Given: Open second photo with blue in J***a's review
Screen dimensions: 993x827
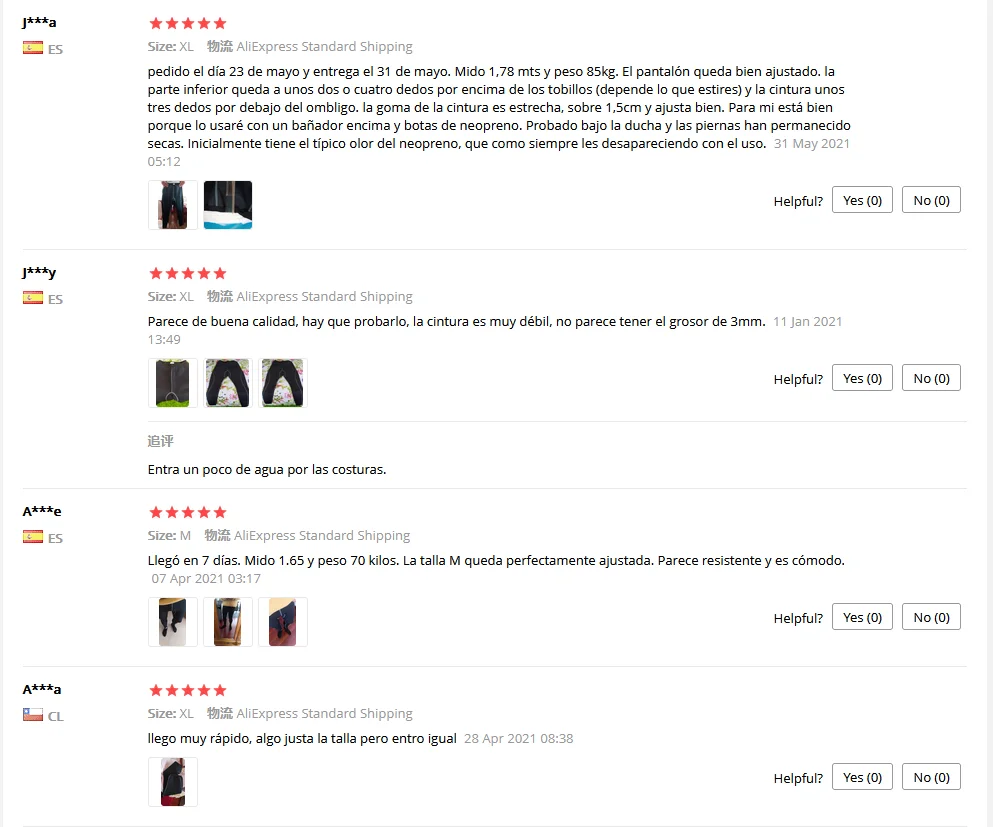Looking at the screenshot, I should tap(228, 205).
